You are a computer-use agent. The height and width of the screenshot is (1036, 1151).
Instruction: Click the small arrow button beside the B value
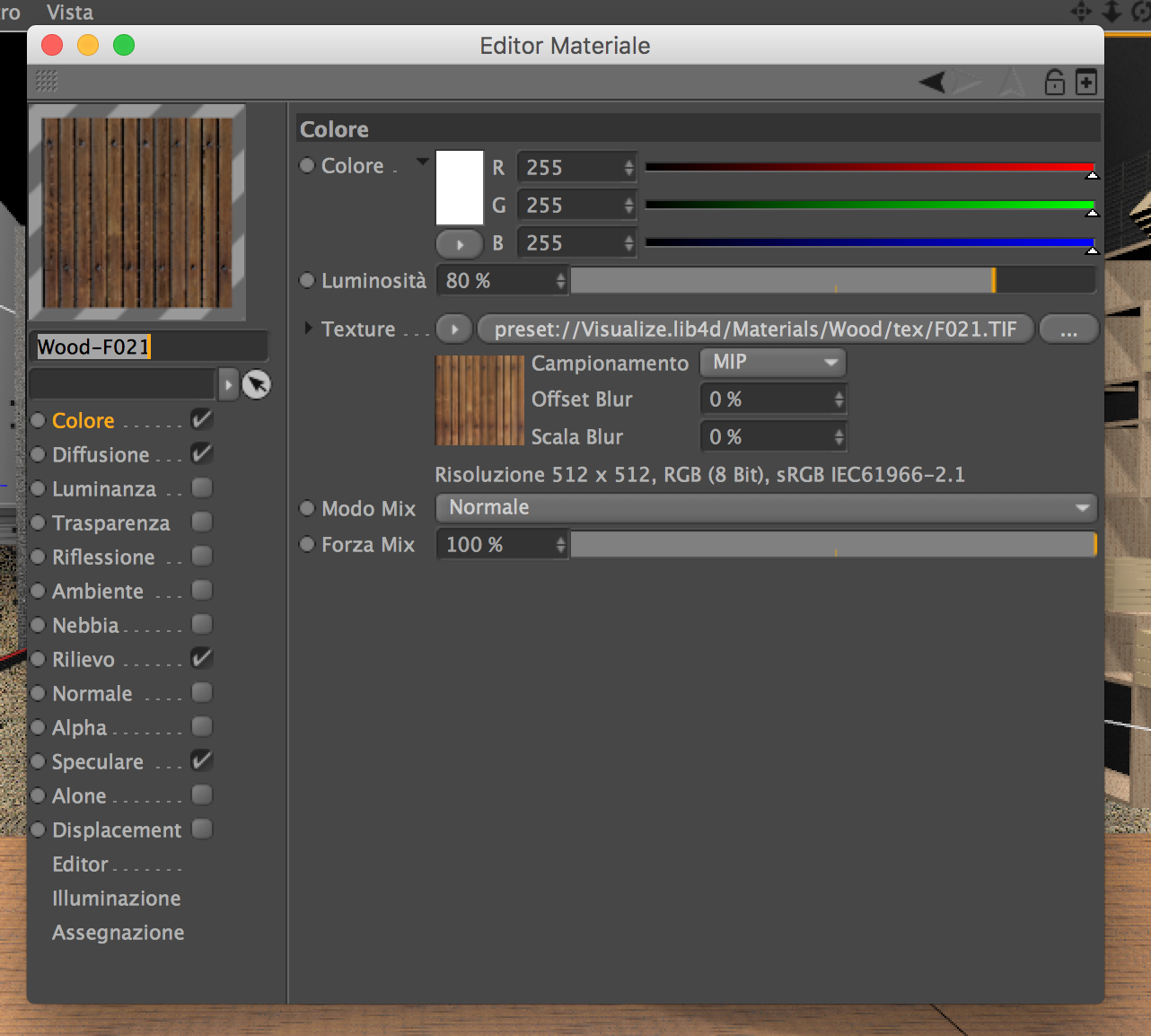(x=460, y=243)
